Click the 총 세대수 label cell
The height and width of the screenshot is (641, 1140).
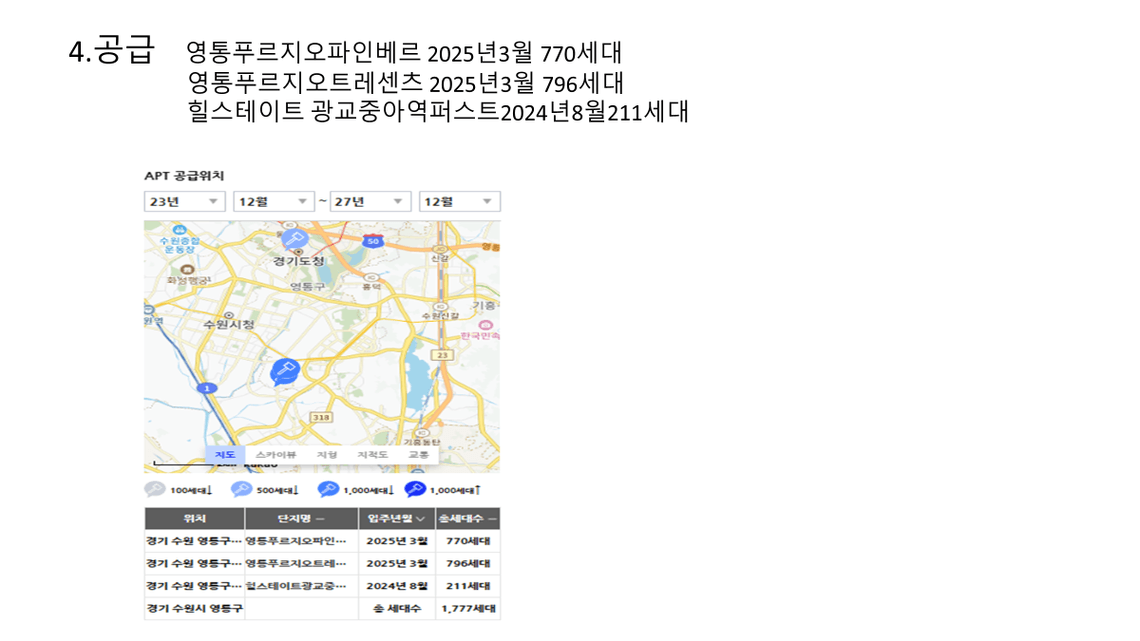(396, 608)
